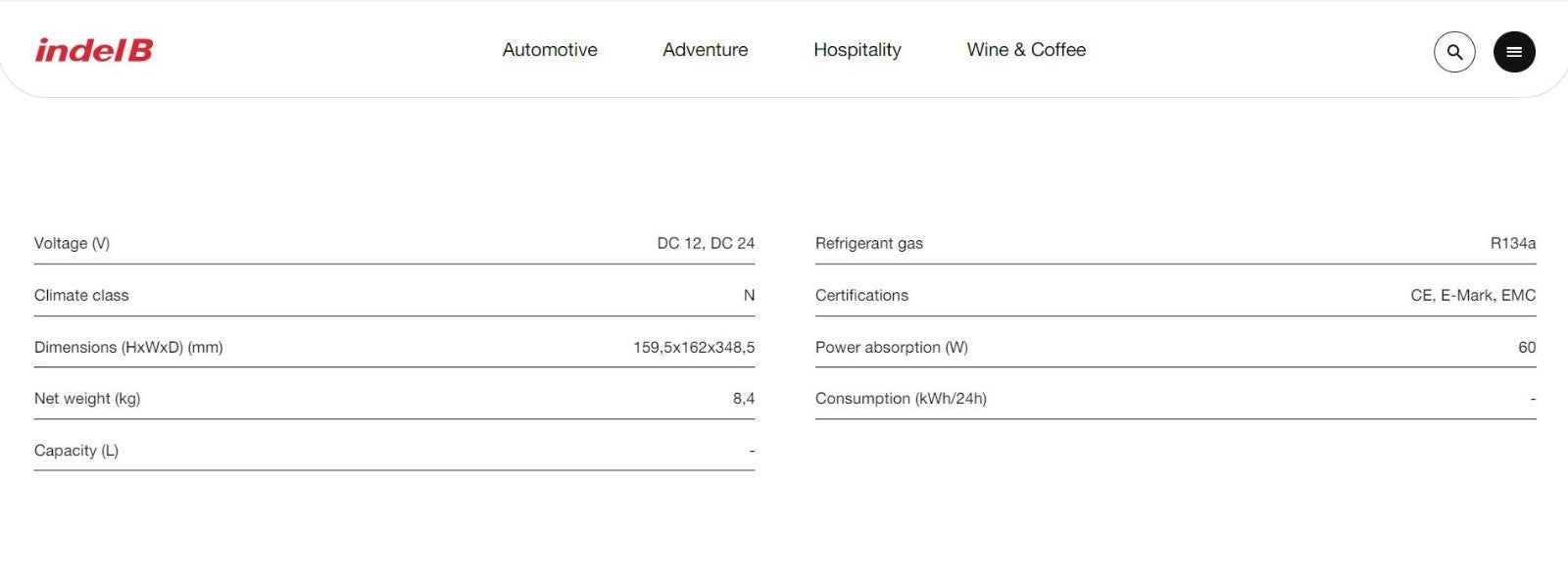Open the search magnifier icon
Viewport: 1568px width, 582px height.
tap(1454, 52)
